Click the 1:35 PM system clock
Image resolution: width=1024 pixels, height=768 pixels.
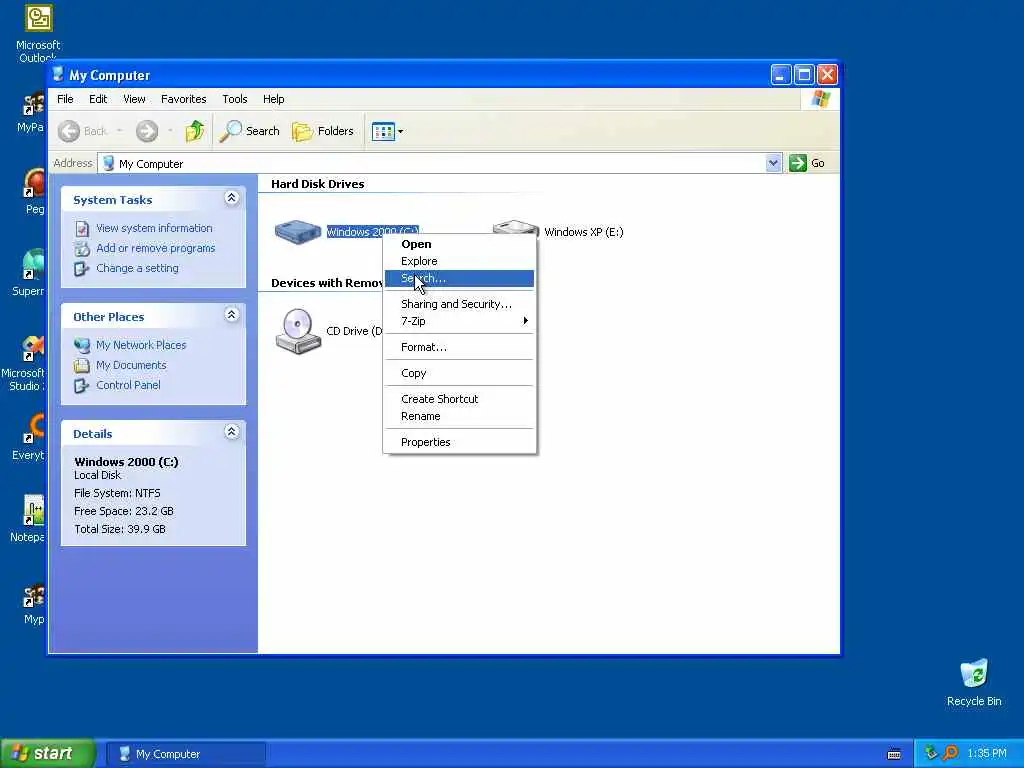987,754
